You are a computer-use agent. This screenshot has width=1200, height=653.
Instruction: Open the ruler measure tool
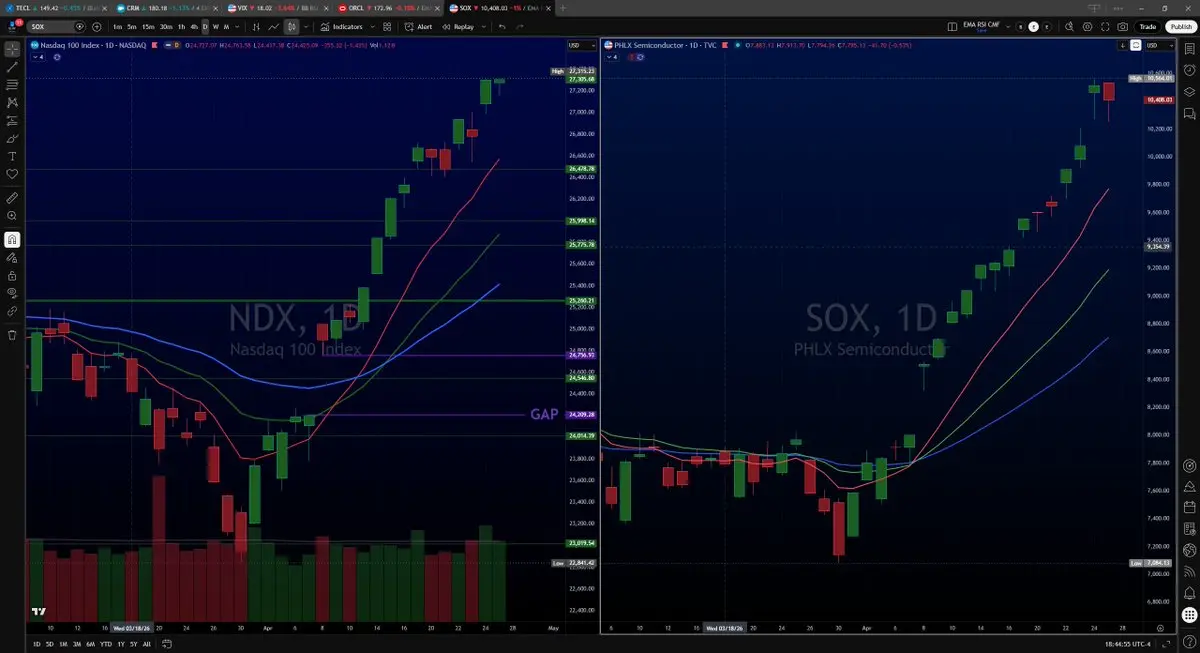[x=14, y=198]
